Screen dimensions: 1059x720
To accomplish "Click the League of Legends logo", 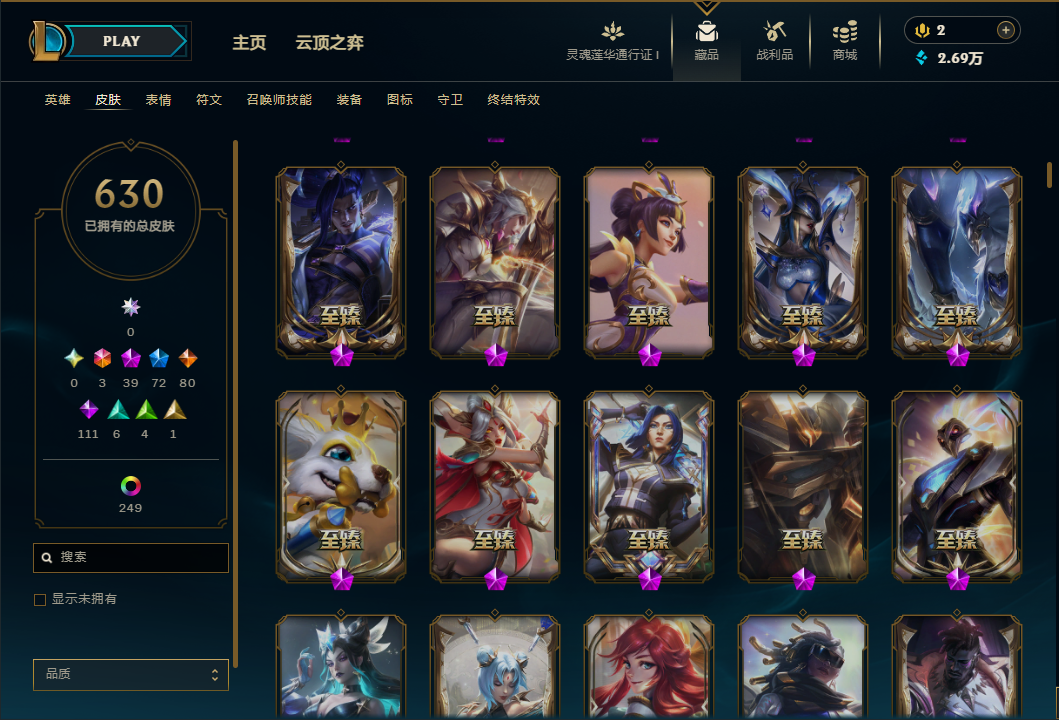I will [x=46, y=41].
